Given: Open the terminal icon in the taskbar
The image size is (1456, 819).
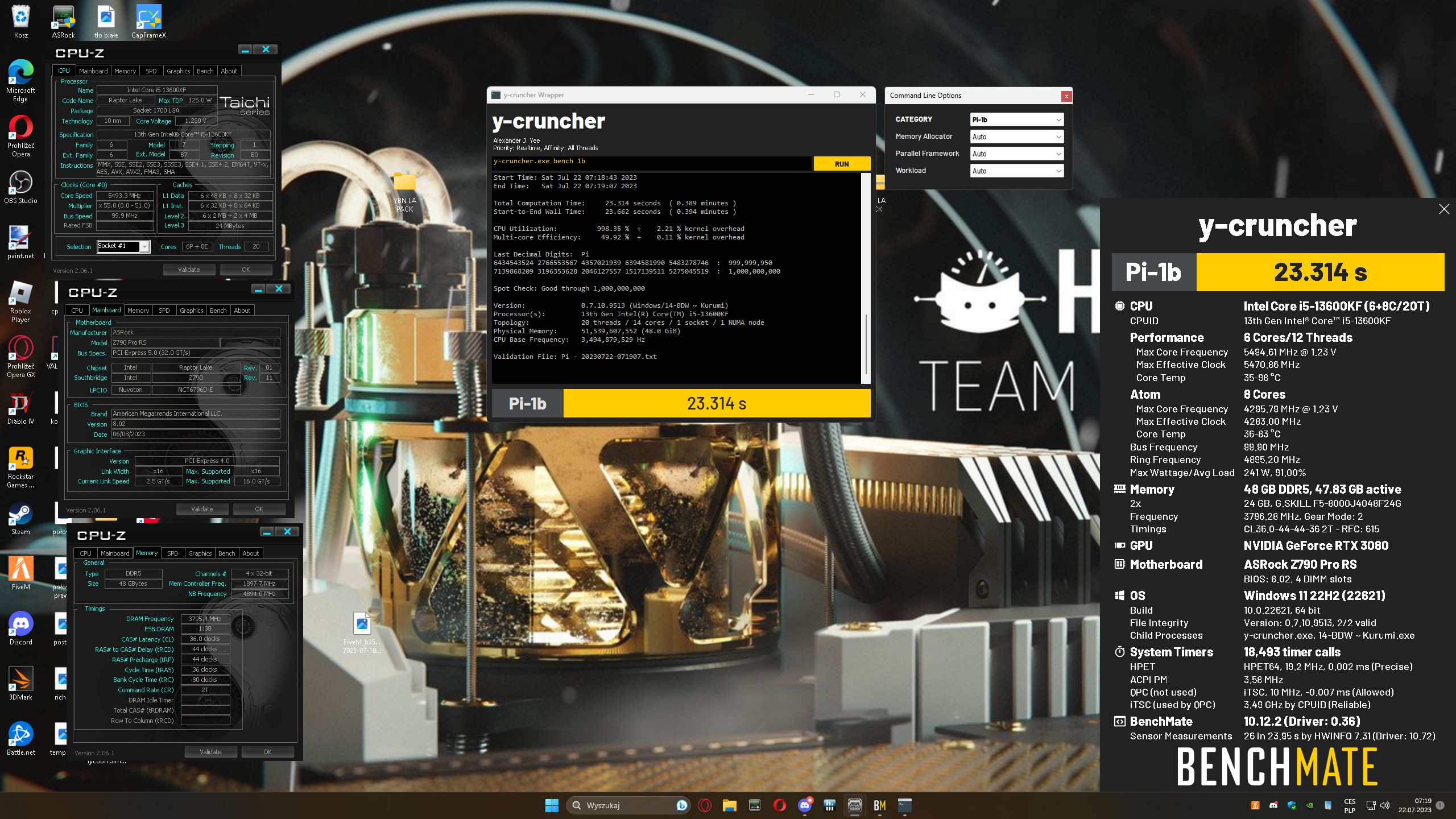Looking at the screenshot, I should point(905,805).
